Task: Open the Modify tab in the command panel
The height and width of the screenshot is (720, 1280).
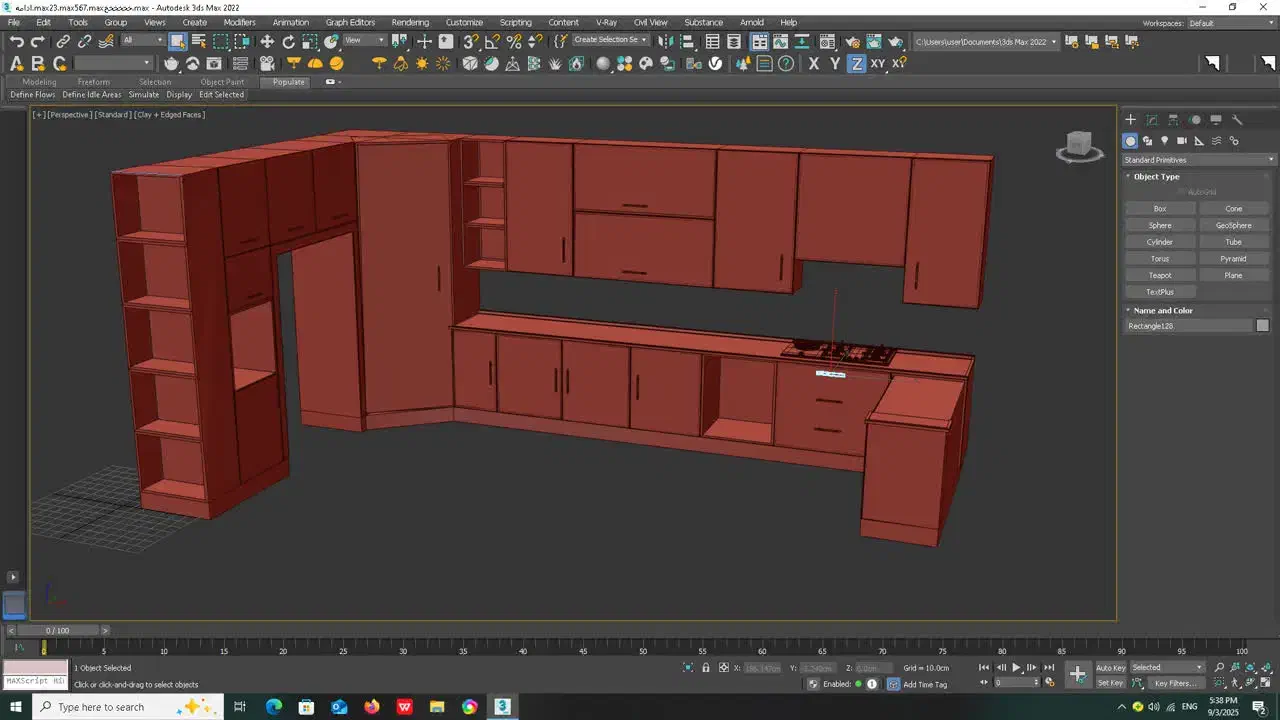Action: 1152,119
